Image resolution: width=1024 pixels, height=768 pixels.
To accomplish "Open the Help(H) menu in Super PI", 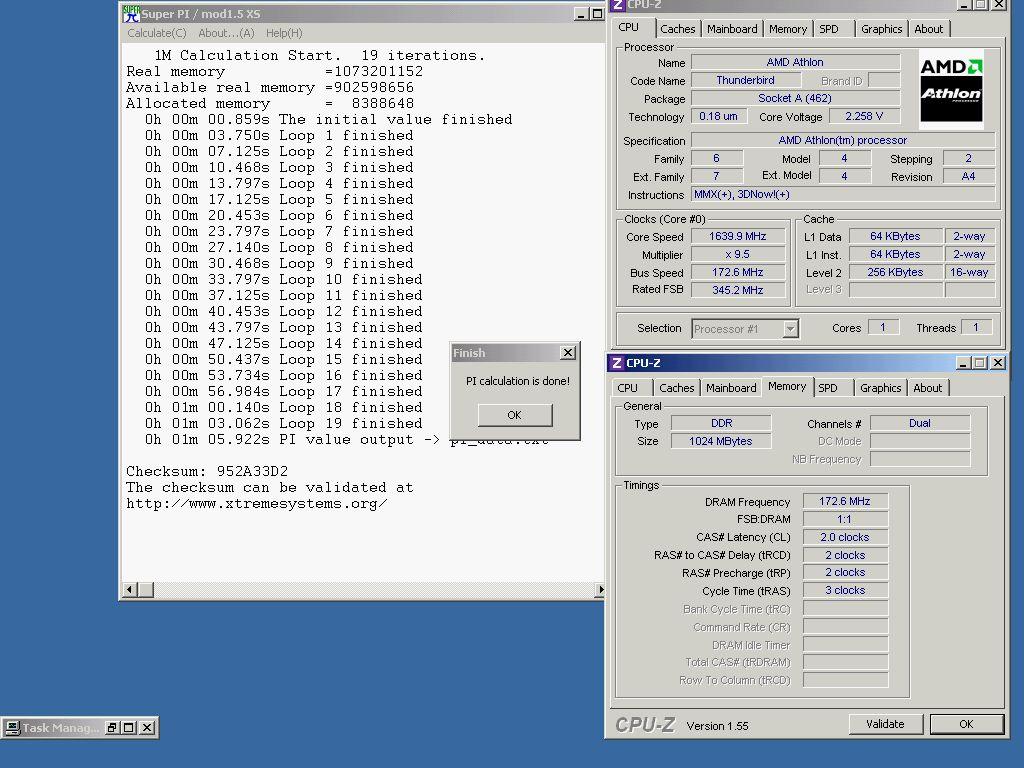I will [284, 33].
